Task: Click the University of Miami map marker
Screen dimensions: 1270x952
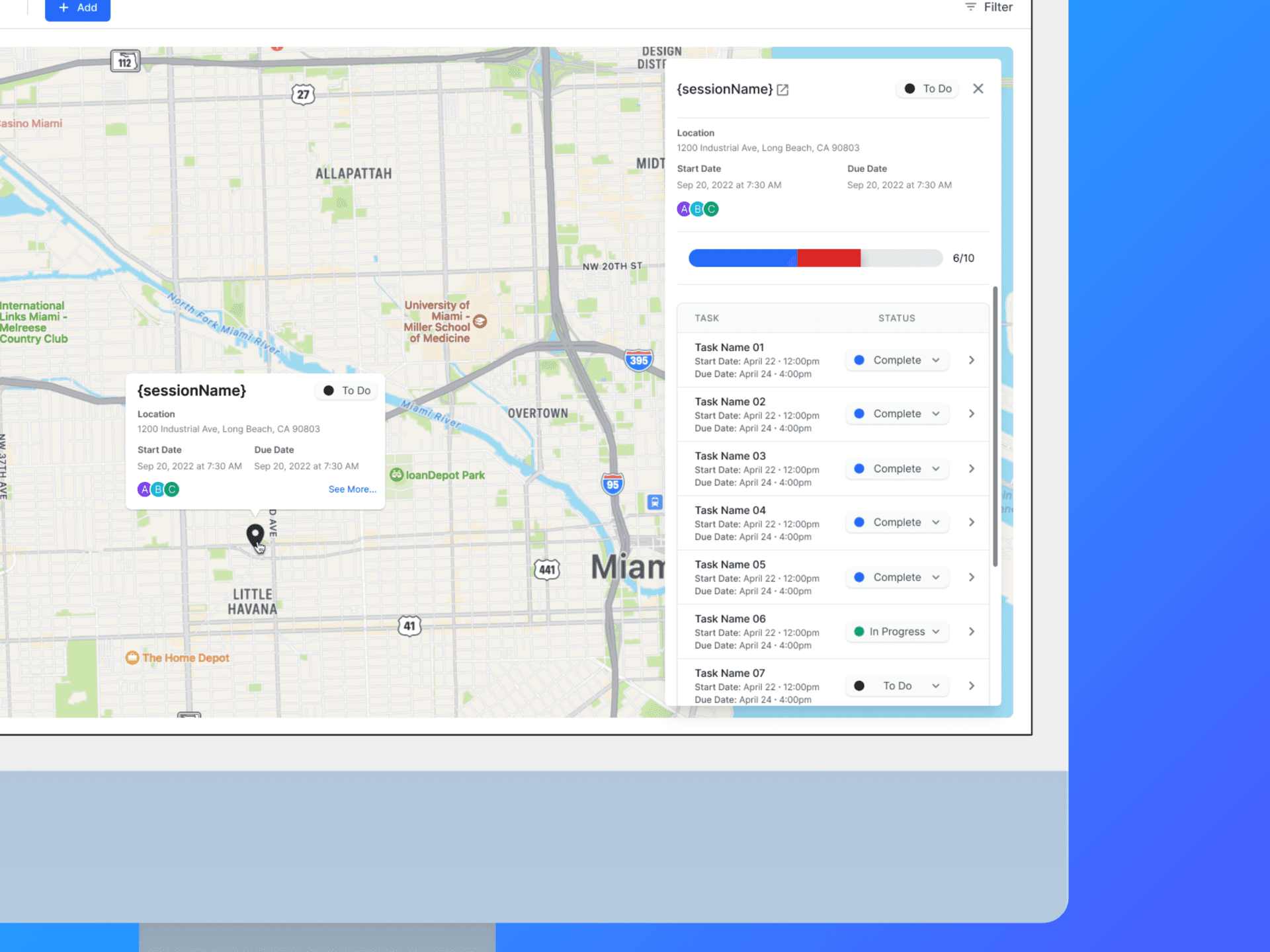Action: coord(480,321)
